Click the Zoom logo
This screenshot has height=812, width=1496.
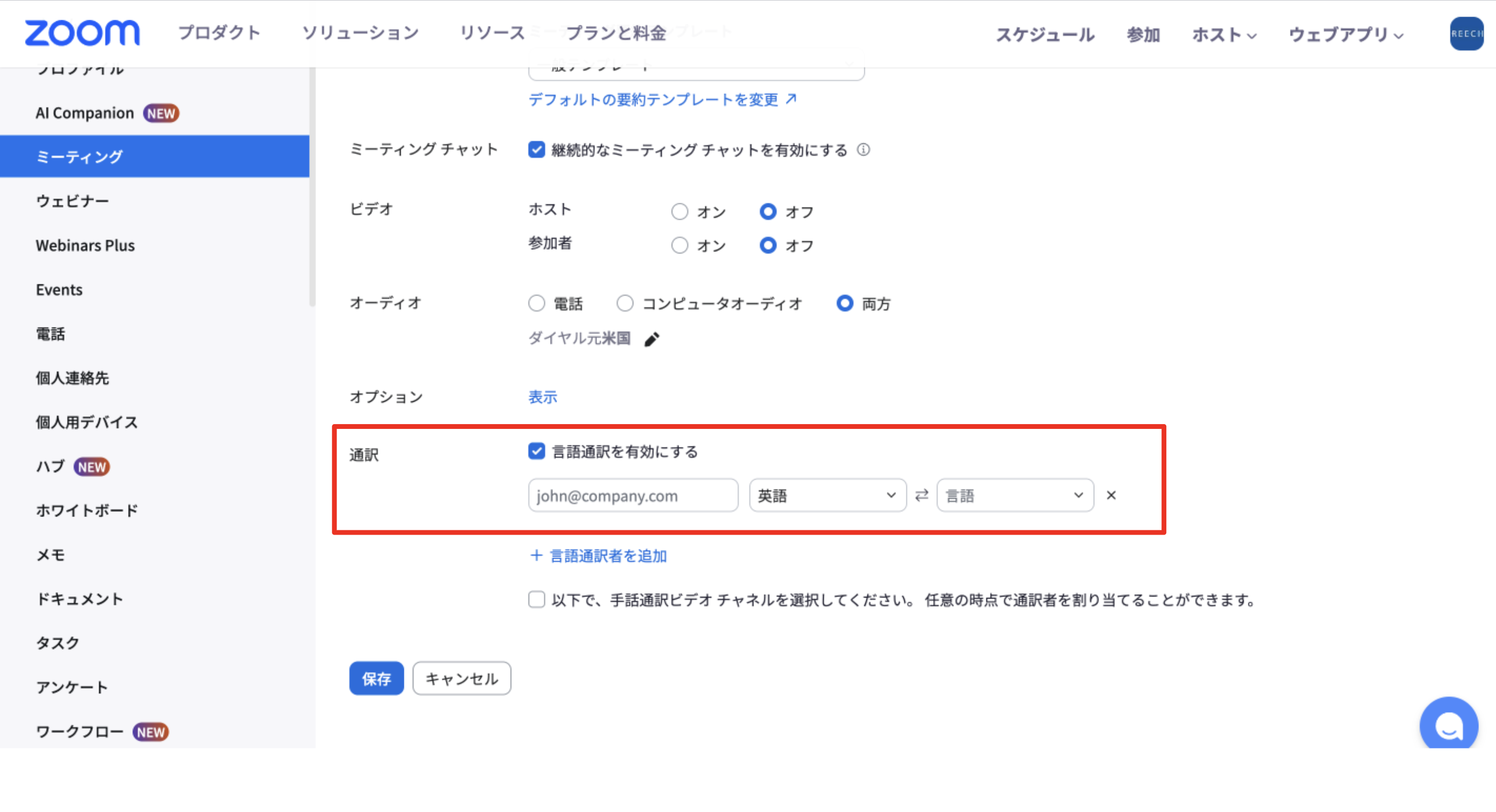(82, 33)
